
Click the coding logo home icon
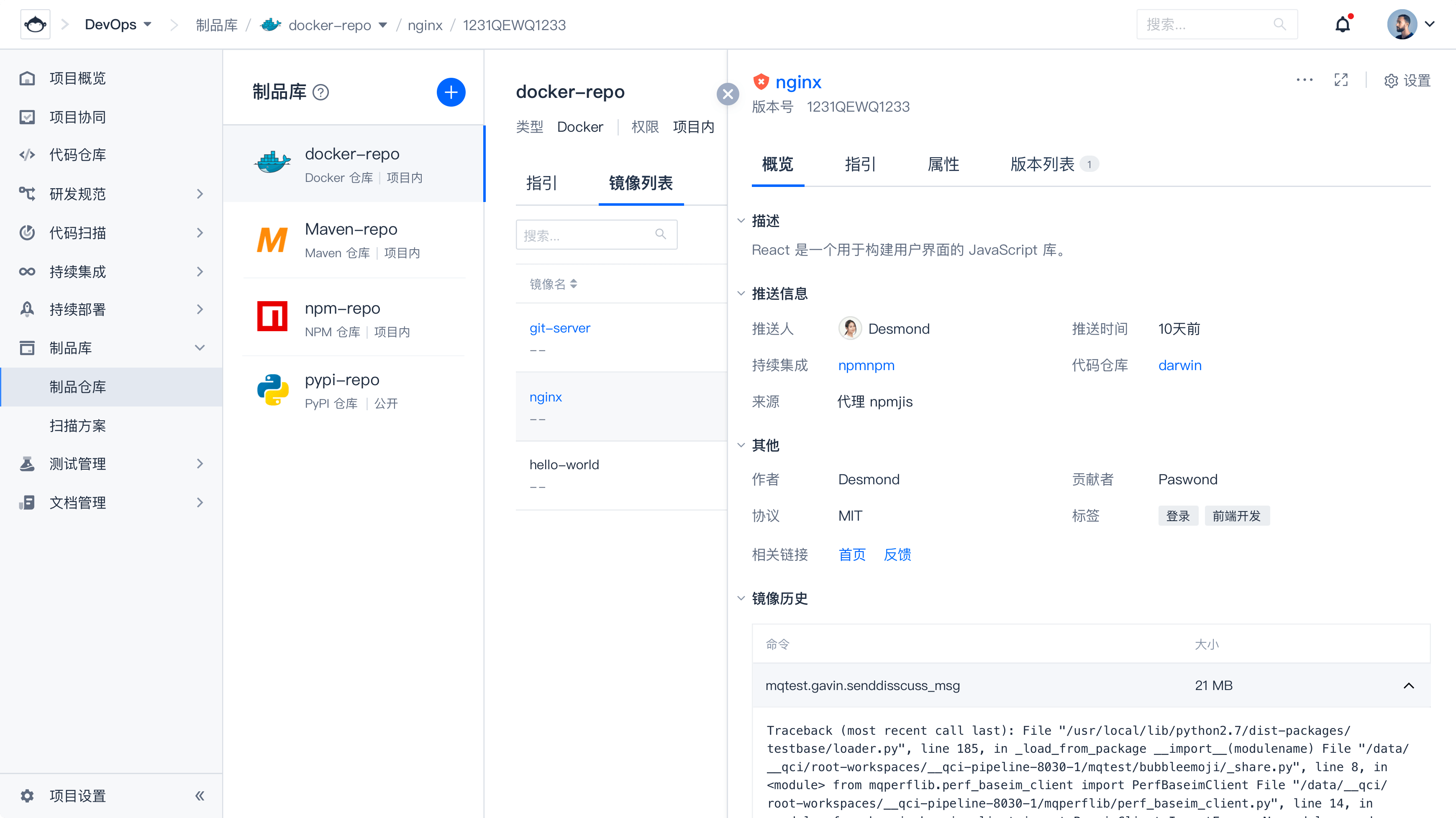[35, 24]
